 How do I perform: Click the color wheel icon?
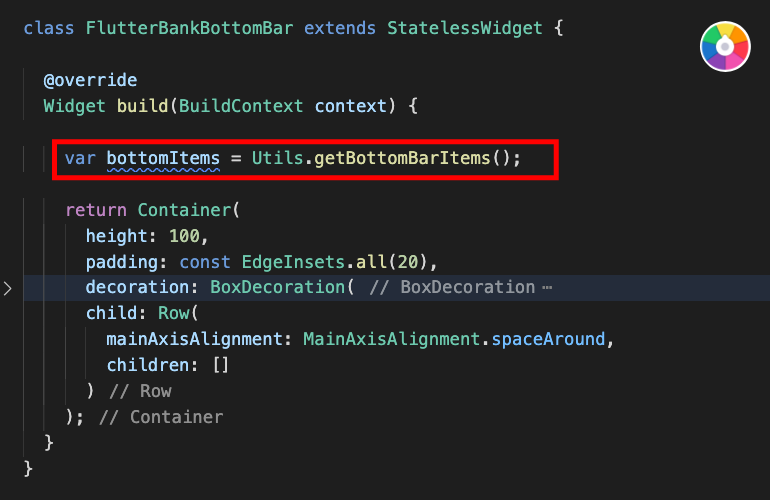725,47
